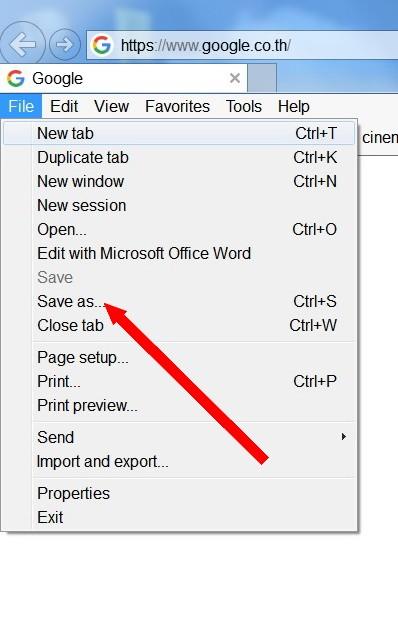398x625 pixels.
Task: Select Import and export... entry
Action: 179,462
